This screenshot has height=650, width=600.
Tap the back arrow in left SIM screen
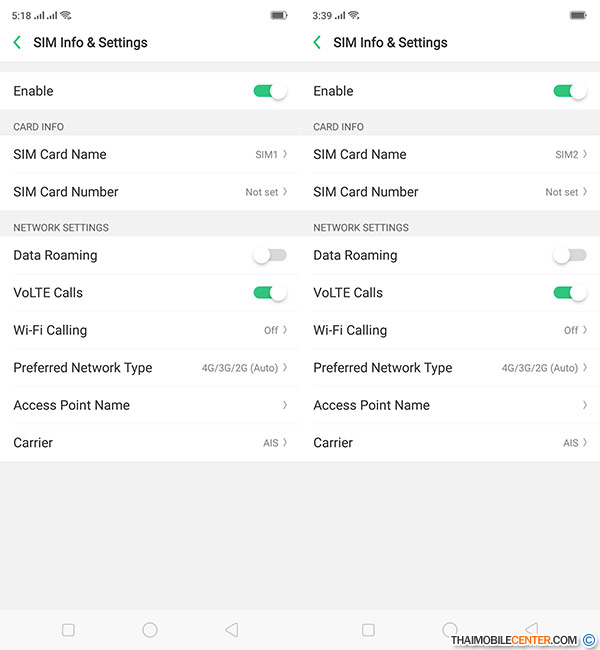(17, 42)
